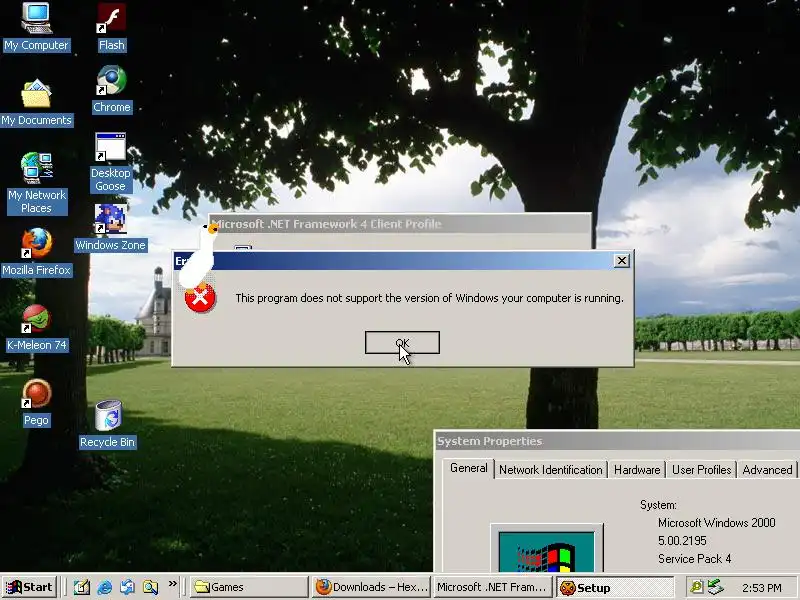800x600 pixels.
Task: Select the My Network Places icon
Action: pyautogui.click(x=37, y=183)
